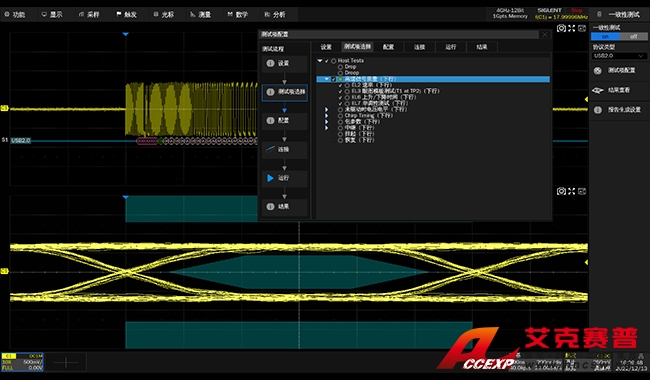Click the 运行 play step in test flow

click(284, 178)
